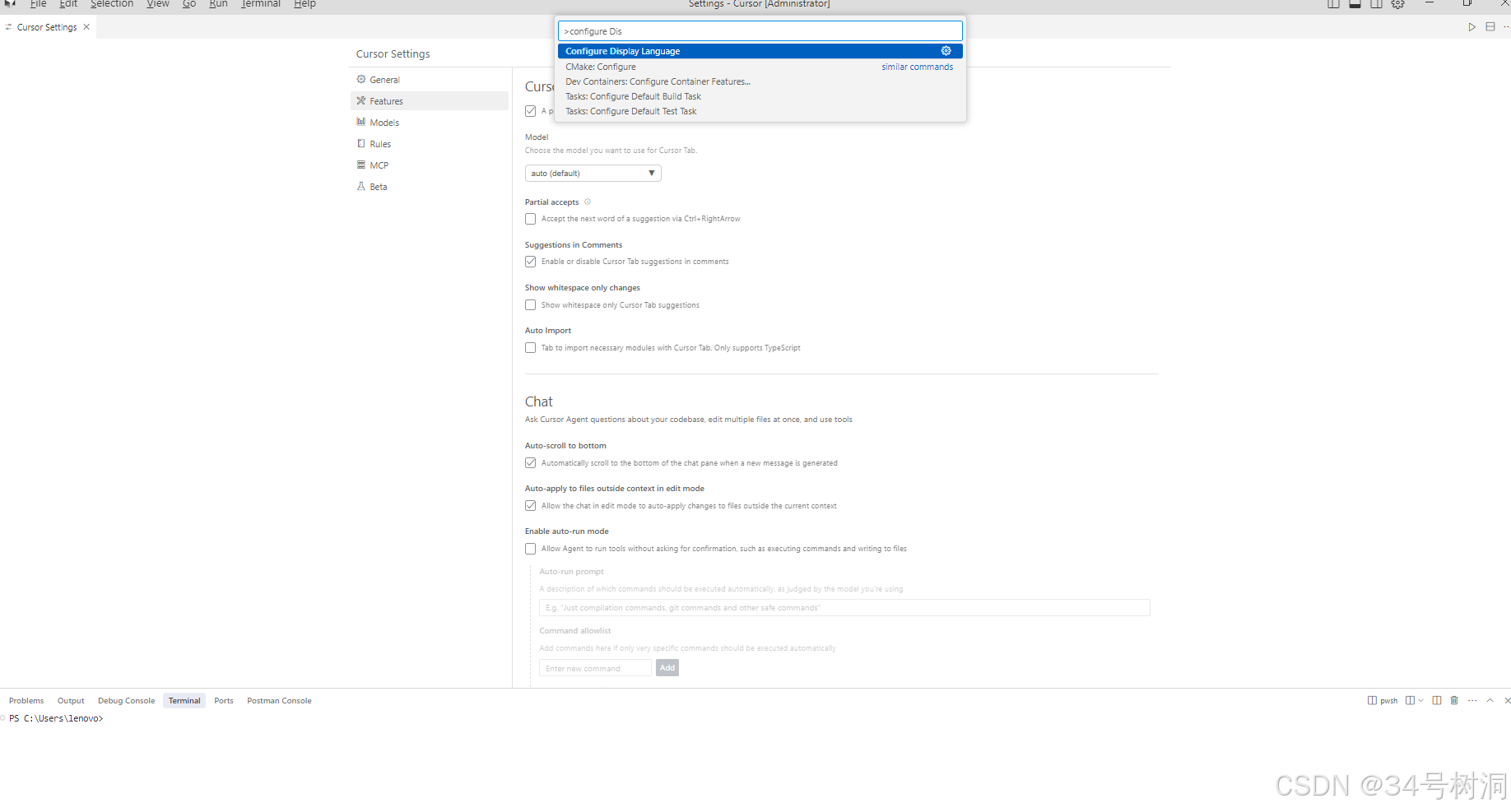Image resolution: width=1511 pixels, height=812 pixels.
Task: Click the terminal prompt PS C:\Users\lenovo>
Action: click(x=56, y=718)
